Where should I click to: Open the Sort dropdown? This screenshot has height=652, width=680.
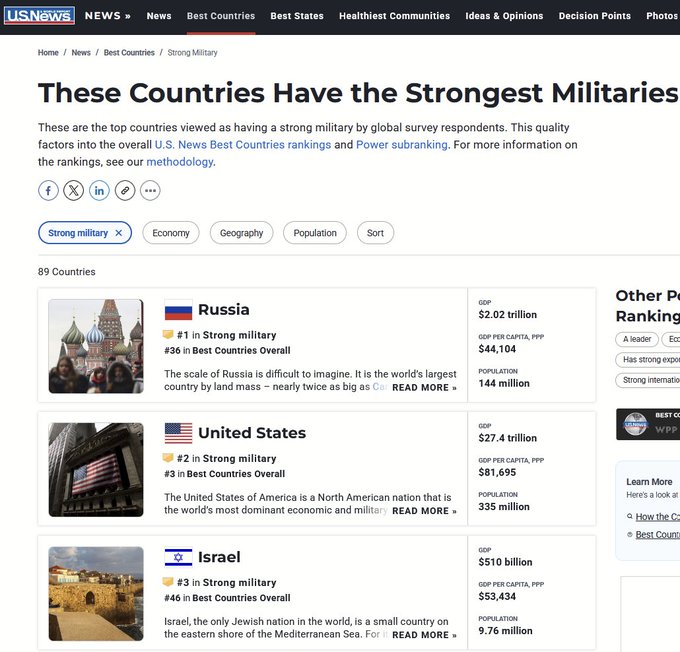click(x=375, y=233)
